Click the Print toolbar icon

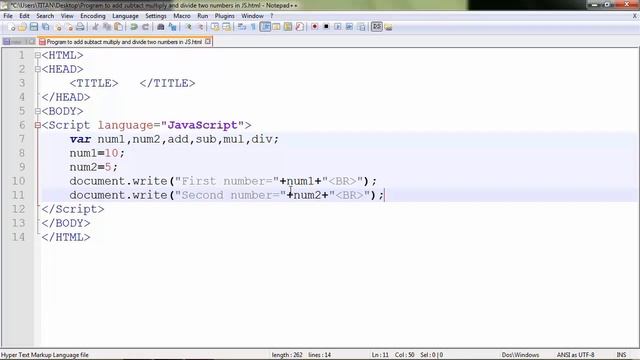pyautogui.click(x=80, y=27)
